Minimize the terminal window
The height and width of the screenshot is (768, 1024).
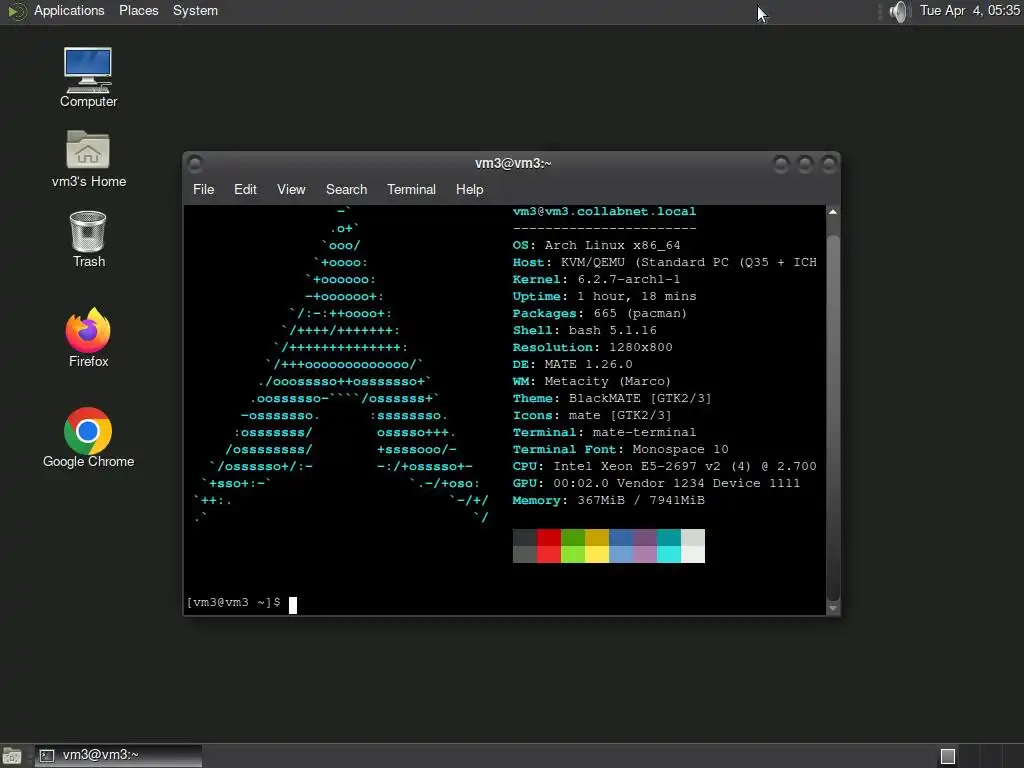(x=780, y=163)
